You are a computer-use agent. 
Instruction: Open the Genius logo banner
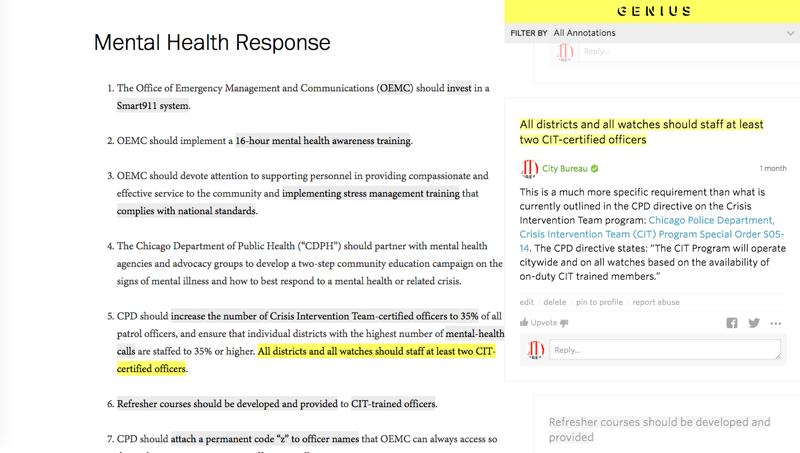(x=654, y=11)
